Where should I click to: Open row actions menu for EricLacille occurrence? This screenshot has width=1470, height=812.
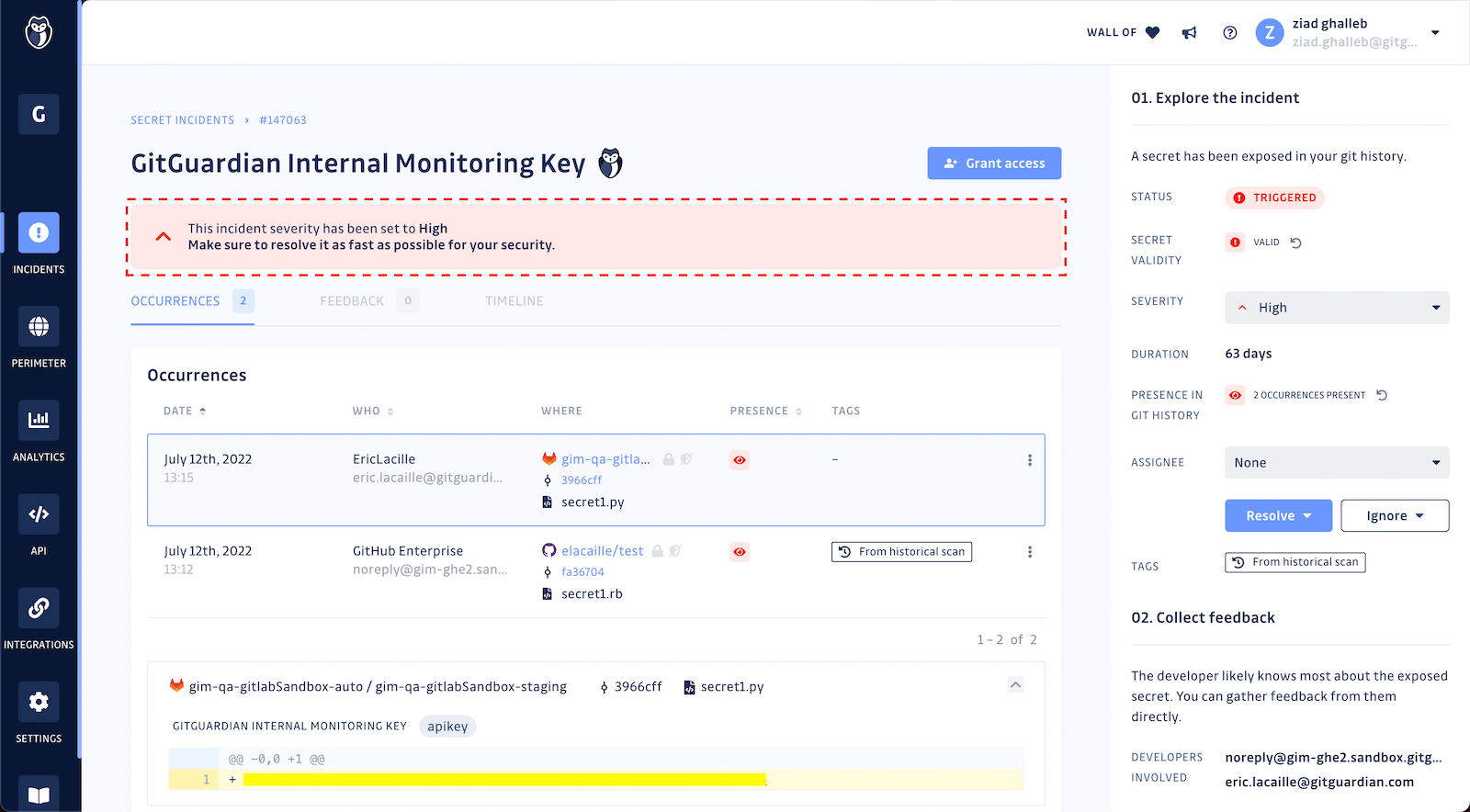click(1030, 460)
